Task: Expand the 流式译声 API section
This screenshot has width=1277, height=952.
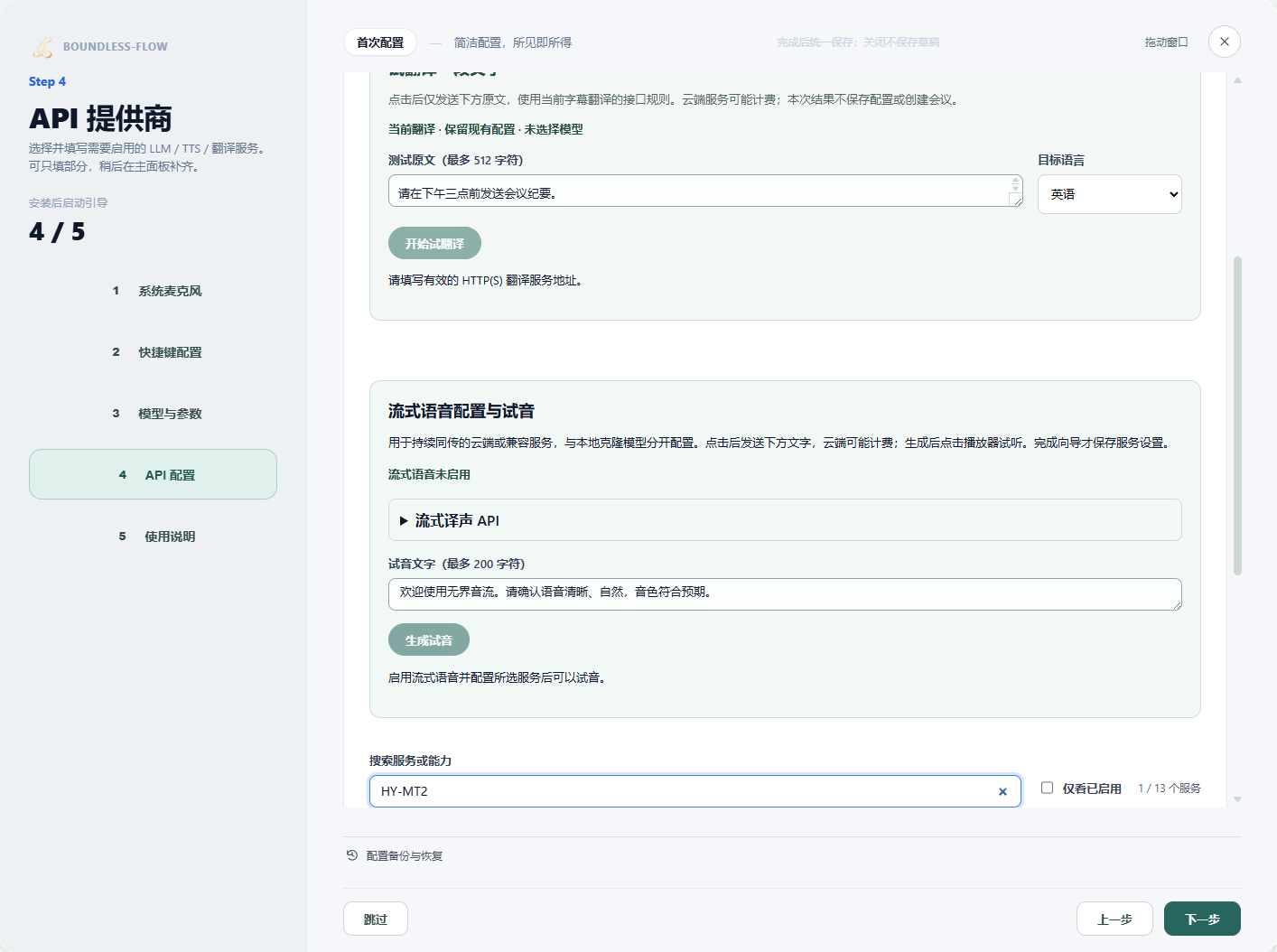Action: coord(785,520)
